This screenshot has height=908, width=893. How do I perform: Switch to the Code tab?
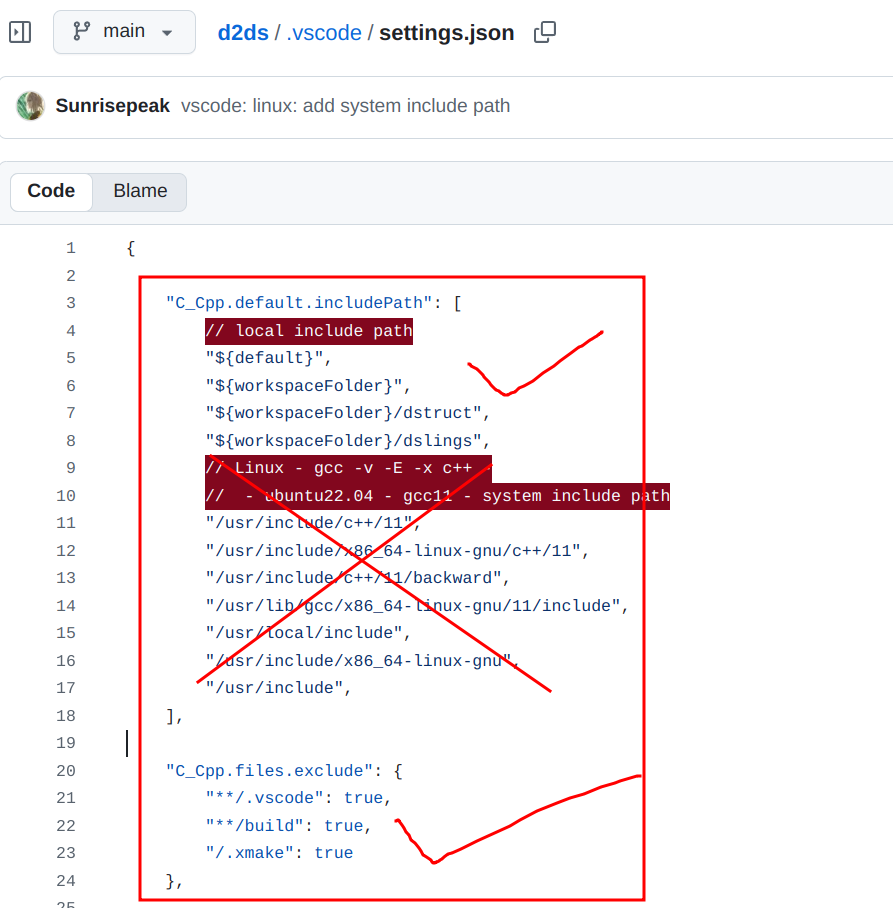(51, 191)
